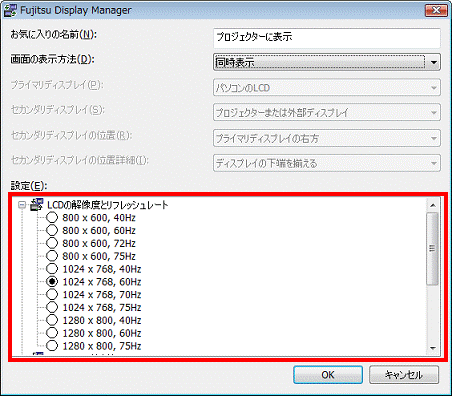Click the お気に入りの名前(N) label
The image size is (452, 396).
point(53,34)
